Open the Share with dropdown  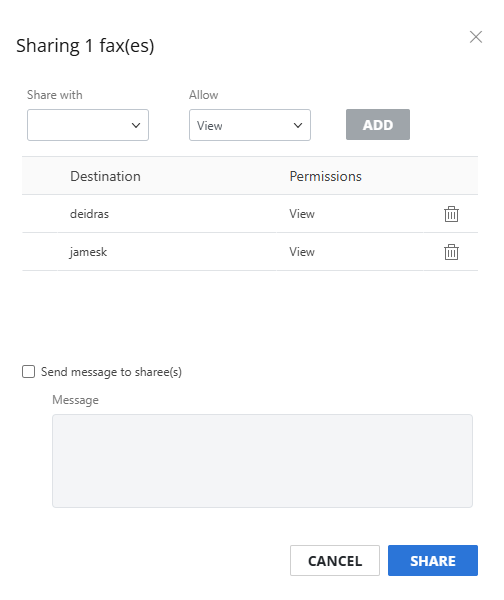pos(88,125)
